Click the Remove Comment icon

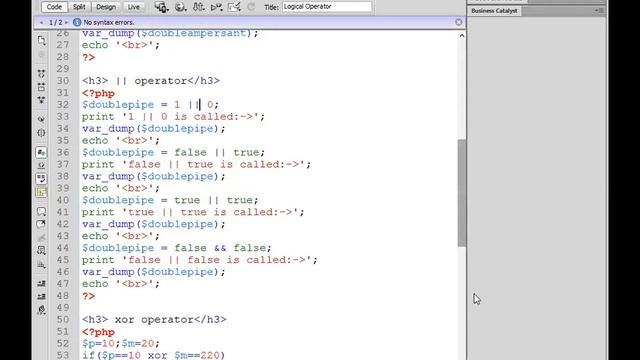pyautogui.click(x=41, y=224)
